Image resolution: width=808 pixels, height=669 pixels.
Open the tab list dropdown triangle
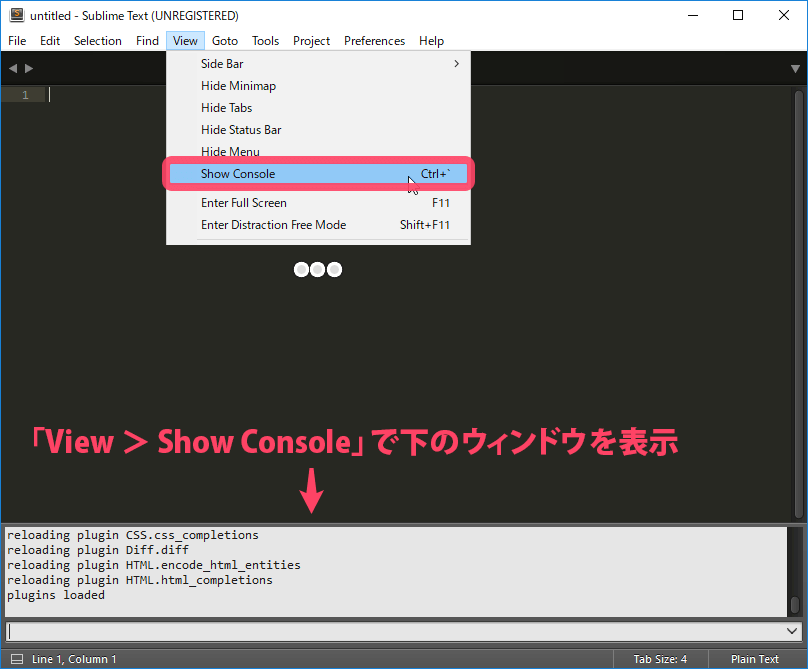(x=795, y=69)
